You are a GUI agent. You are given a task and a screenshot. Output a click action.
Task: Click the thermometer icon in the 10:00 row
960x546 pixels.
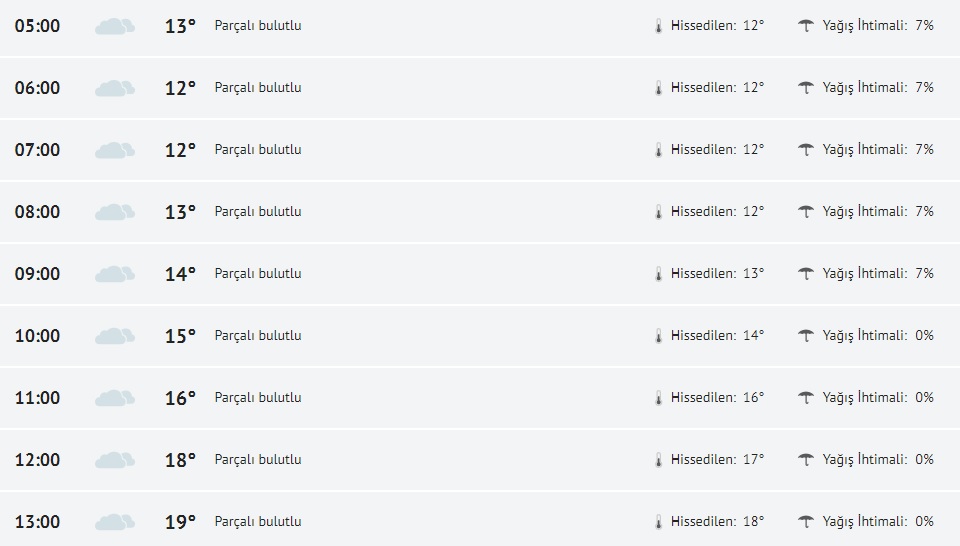coord(659,336)
